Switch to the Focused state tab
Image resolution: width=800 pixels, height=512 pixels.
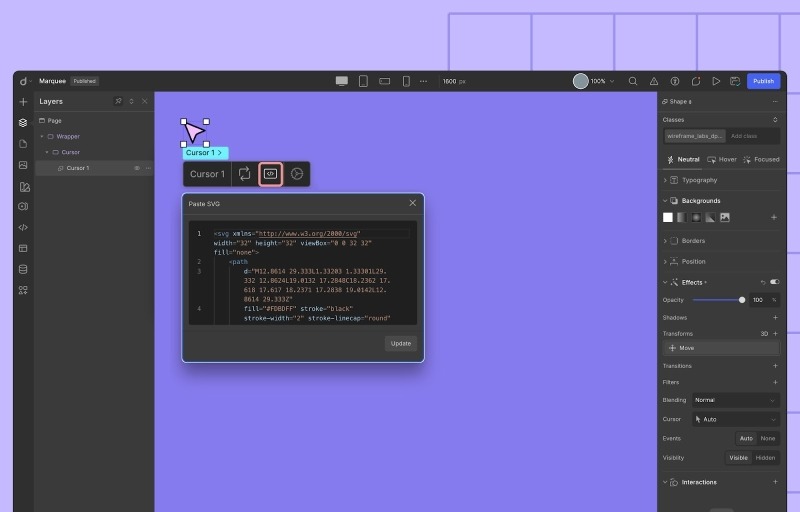[x=761, y=159]
